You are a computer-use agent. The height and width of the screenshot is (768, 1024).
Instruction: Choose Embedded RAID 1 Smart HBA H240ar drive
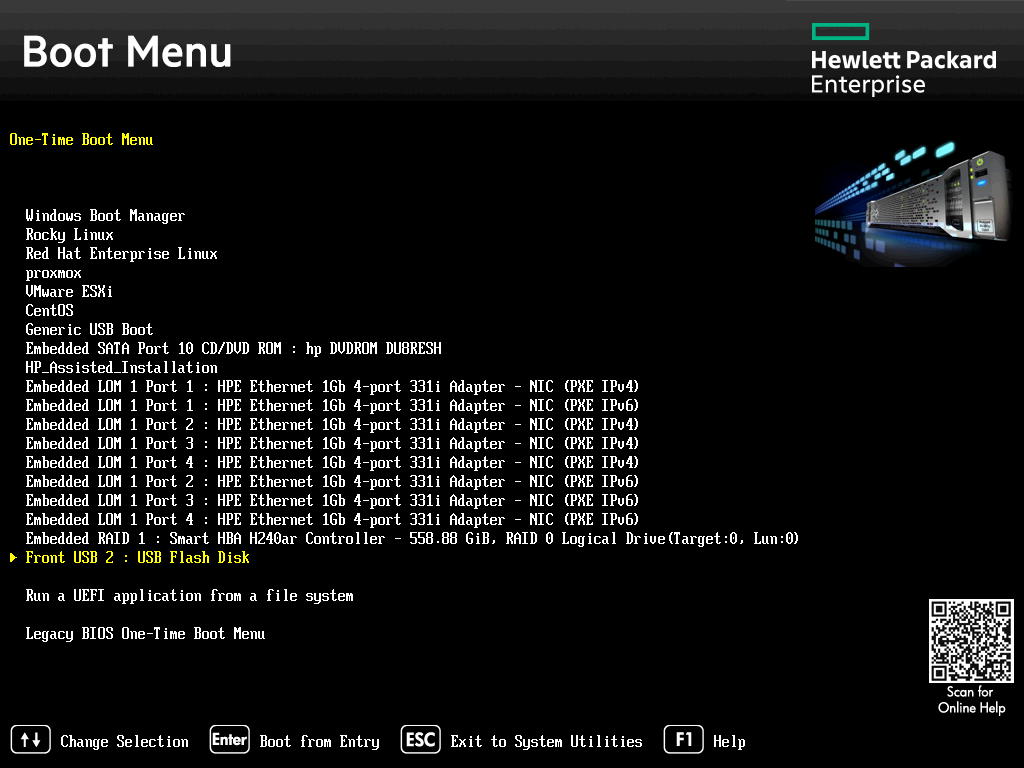pos(412,539)
